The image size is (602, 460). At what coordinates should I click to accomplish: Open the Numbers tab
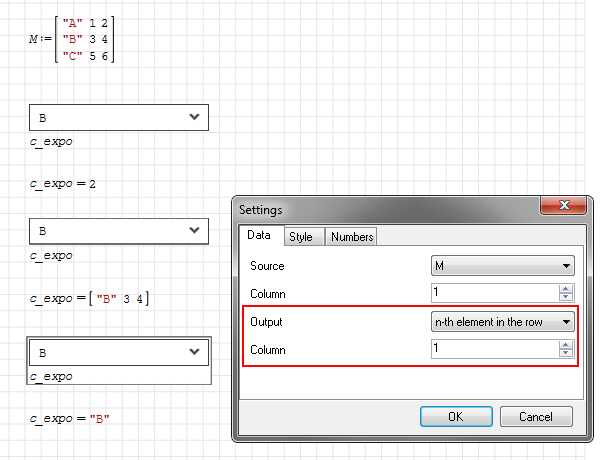pos(352,237)
